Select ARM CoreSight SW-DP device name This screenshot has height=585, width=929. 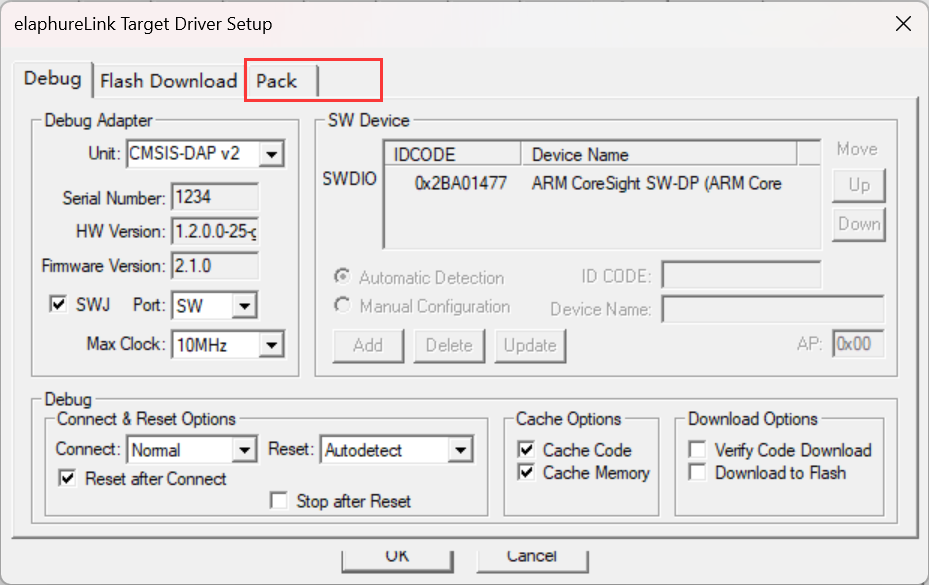pos(656,183)
